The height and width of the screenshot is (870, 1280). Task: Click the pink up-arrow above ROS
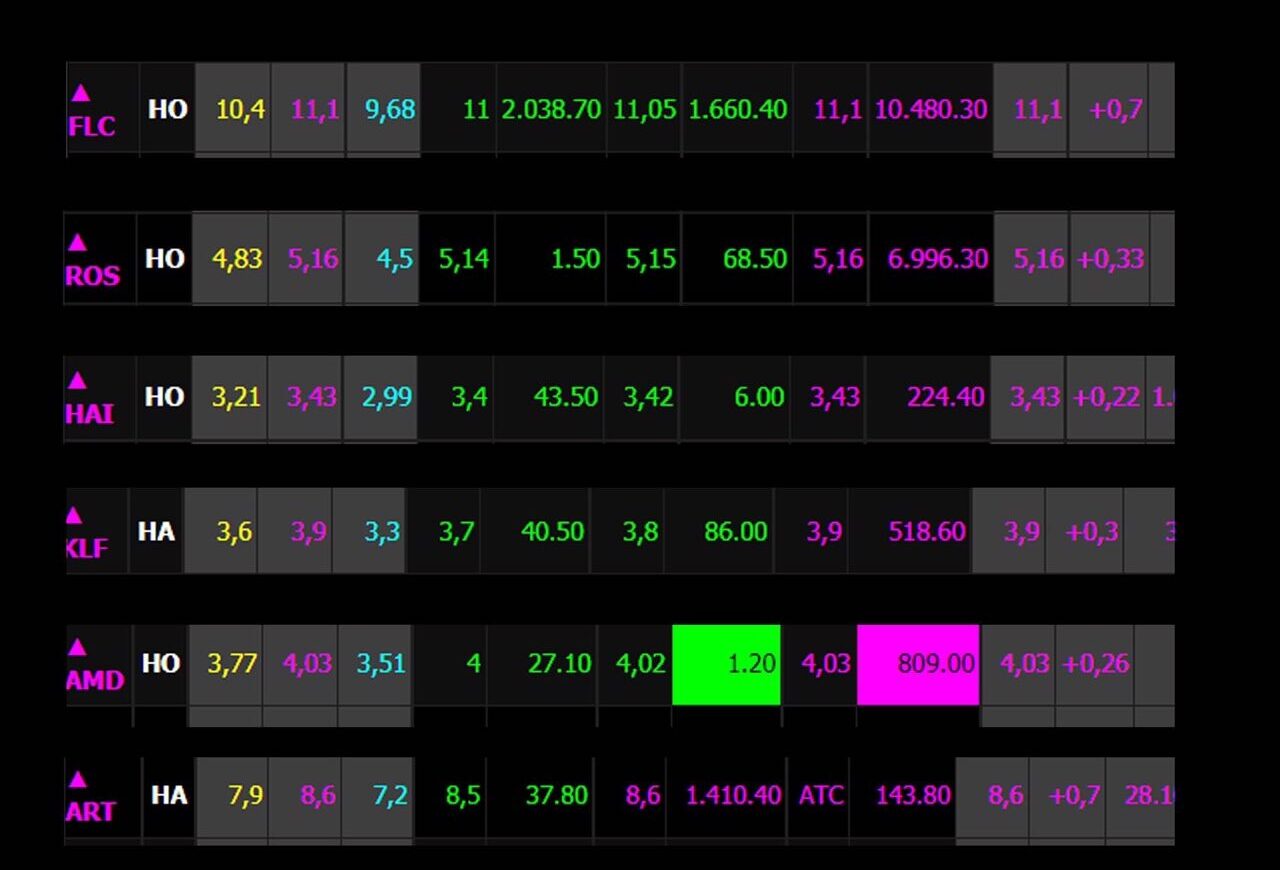[78, 243]
